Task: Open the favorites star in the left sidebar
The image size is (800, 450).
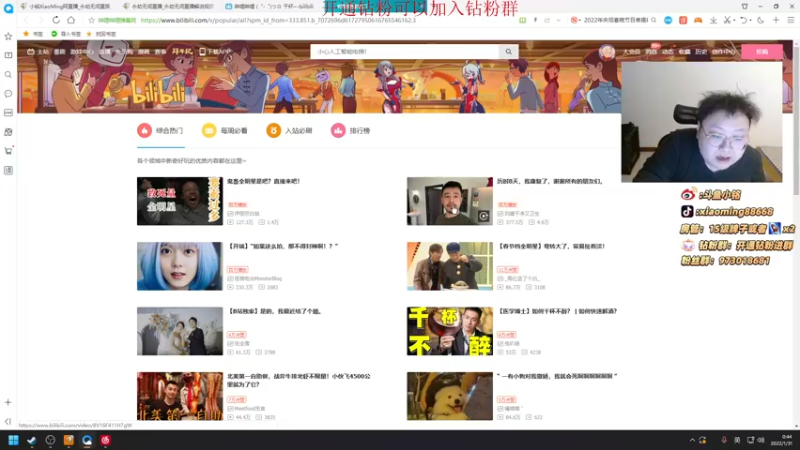Action: pyautogui.click(x=8, y=36)
